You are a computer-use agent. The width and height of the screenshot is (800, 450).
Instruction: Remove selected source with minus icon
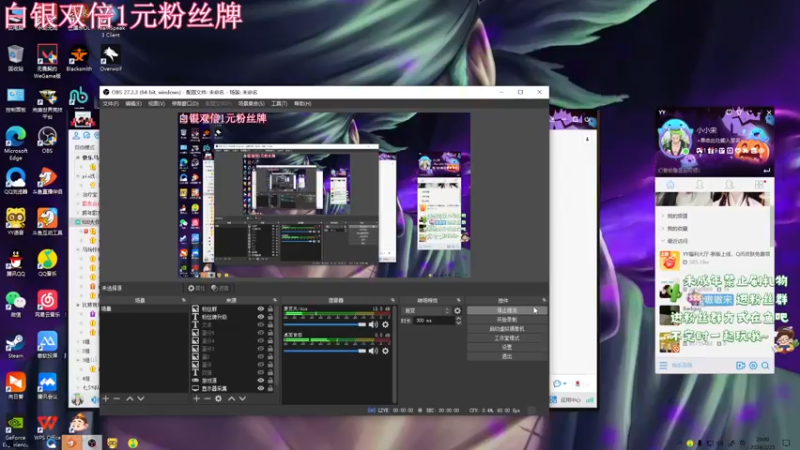207,398
